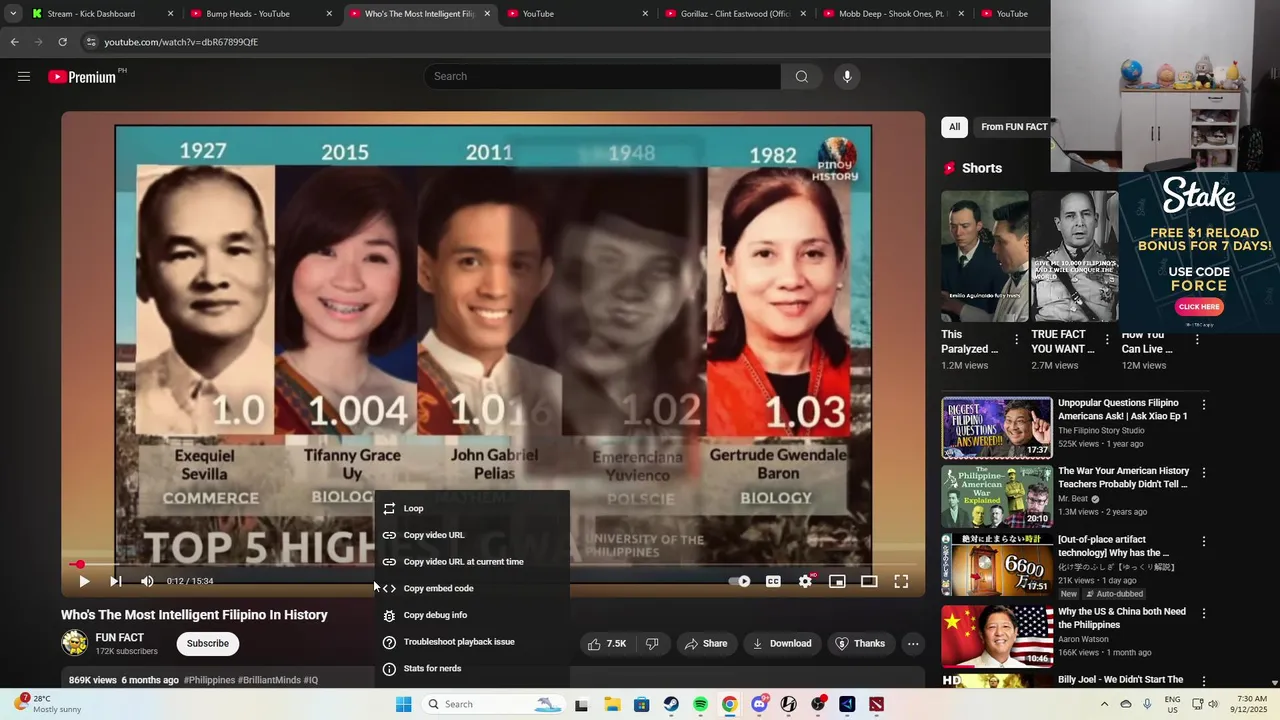Open menu for Mr. Beat video
1280x720 pixels.
[x=1204, y=472]
